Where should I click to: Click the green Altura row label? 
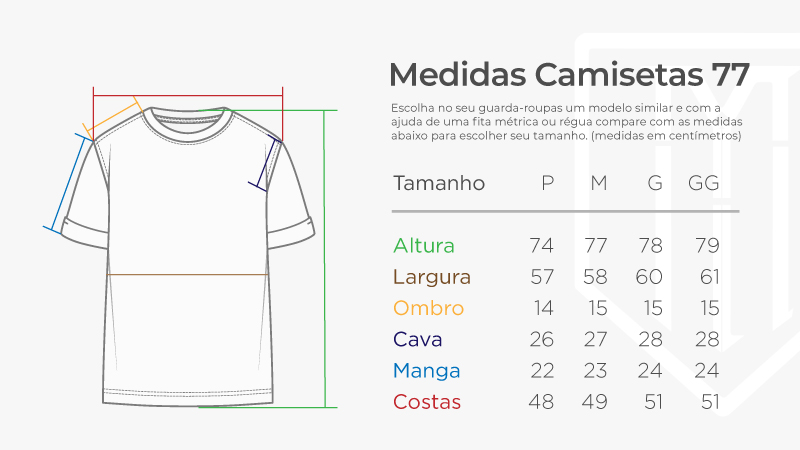424,246
